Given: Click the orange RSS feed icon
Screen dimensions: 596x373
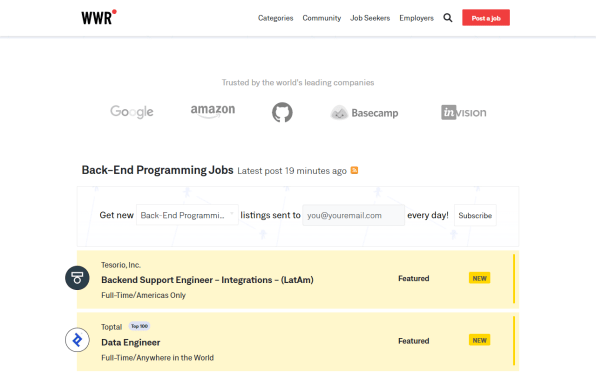Looking at the screenshot, I should [x=354, y=170].
